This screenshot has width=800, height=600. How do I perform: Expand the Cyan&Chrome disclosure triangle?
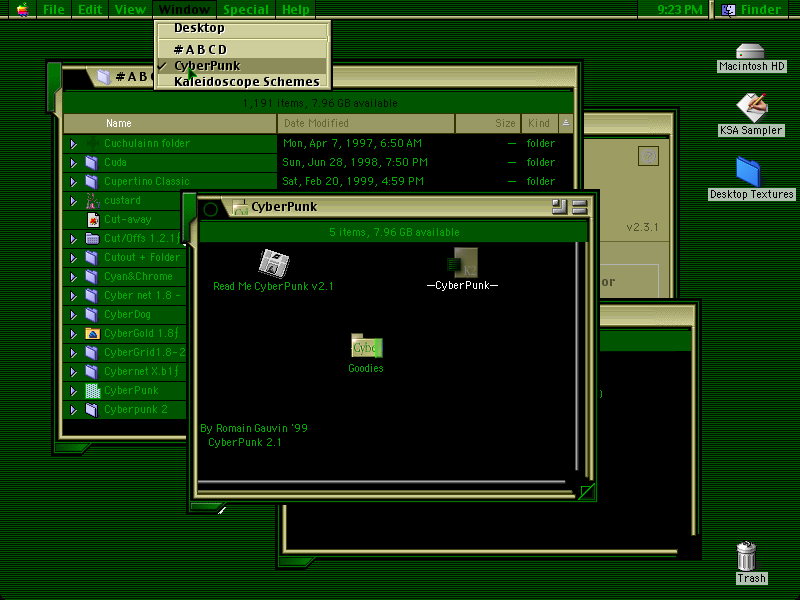point(73,277)
